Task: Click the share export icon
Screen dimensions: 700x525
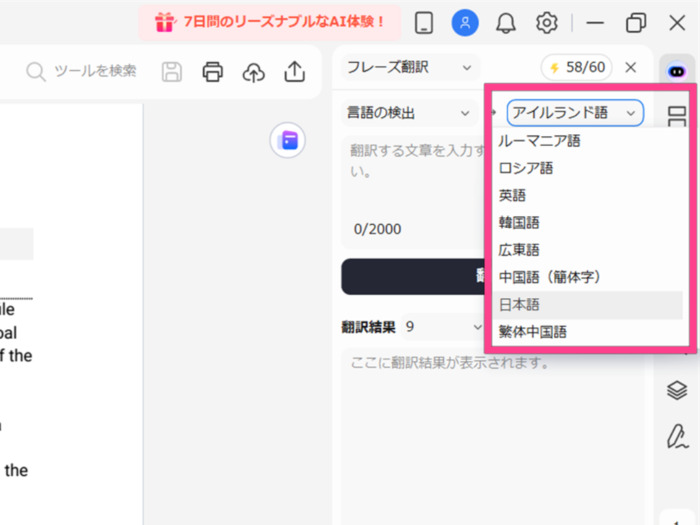Action: [x=295, y=71]
